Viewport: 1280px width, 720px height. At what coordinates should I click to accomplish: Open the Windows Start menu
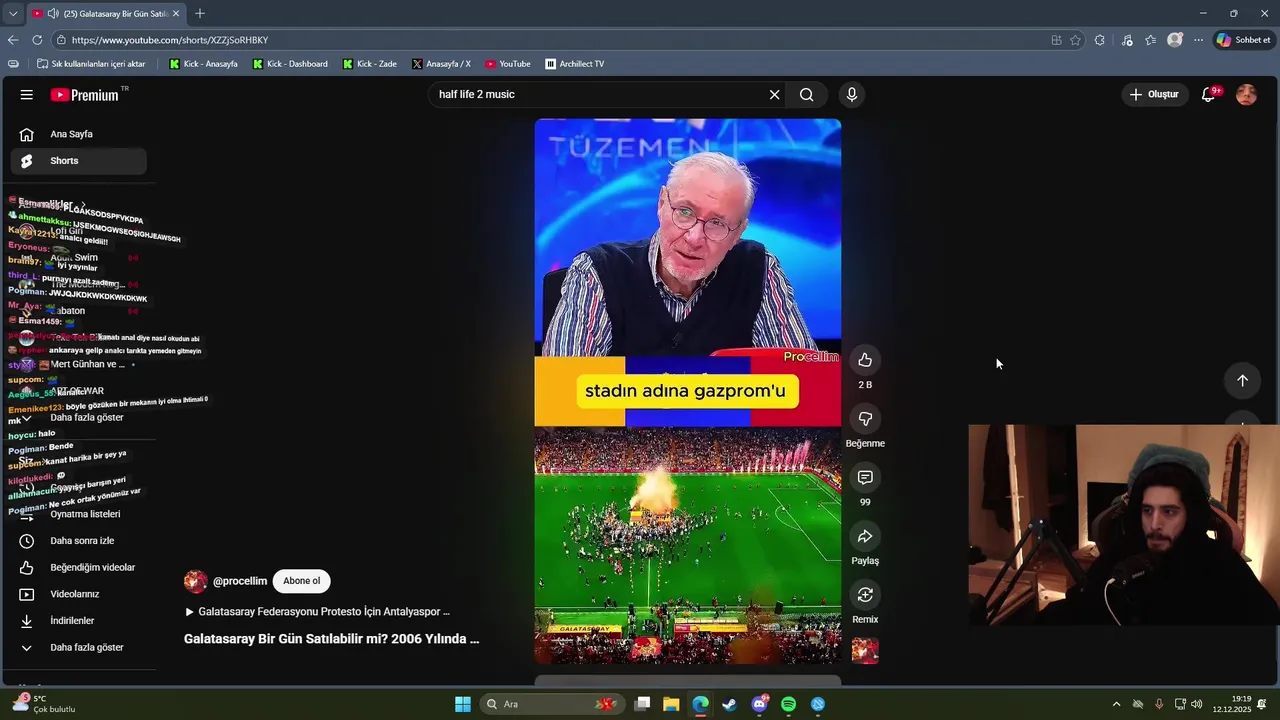click(x=463, y=704)
